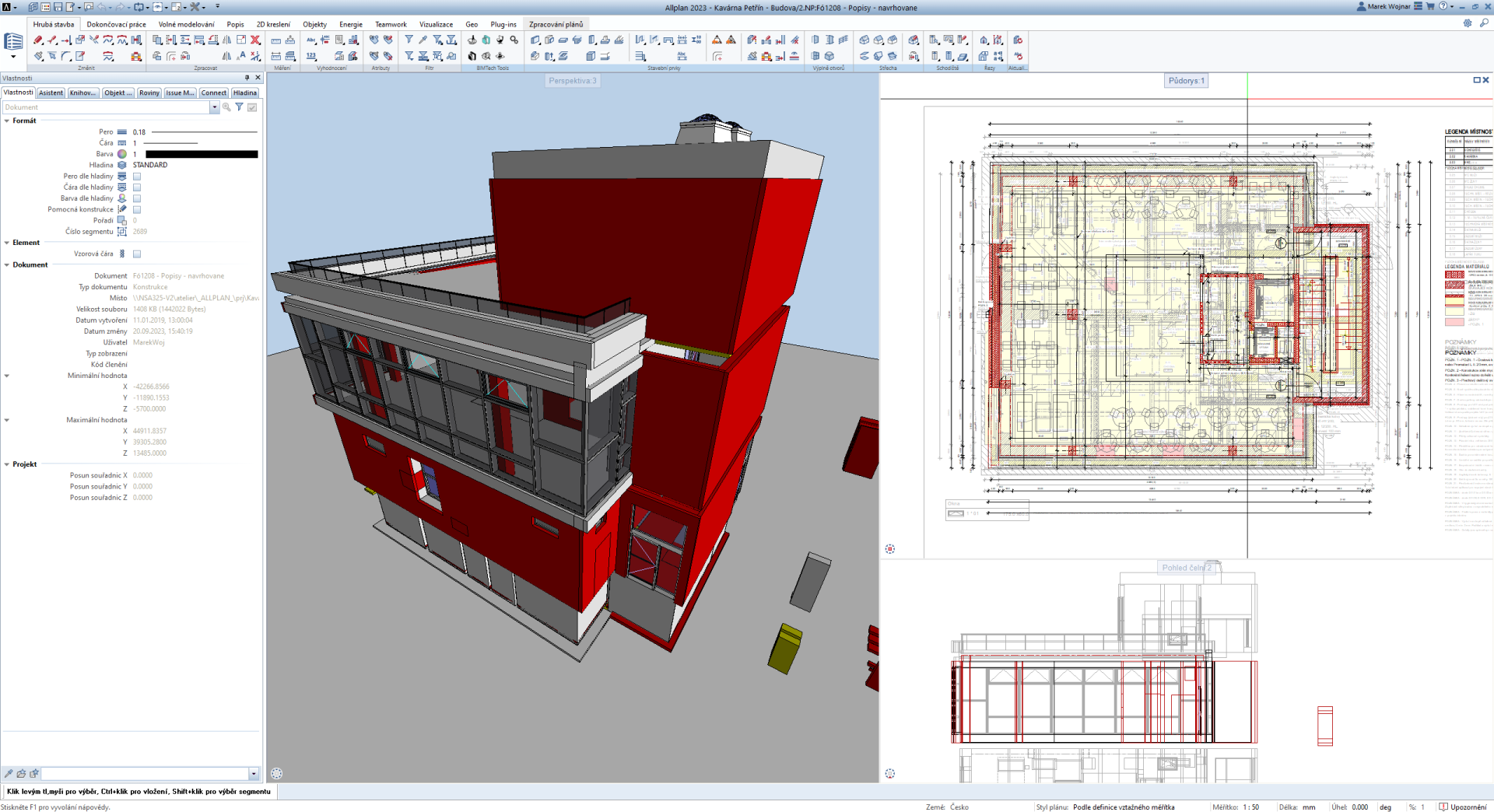Image resolution: width=1494 pixels, height=812 pixels.
Task: Click the Save icon in quick access toolbar
Action: pos(58,7)
